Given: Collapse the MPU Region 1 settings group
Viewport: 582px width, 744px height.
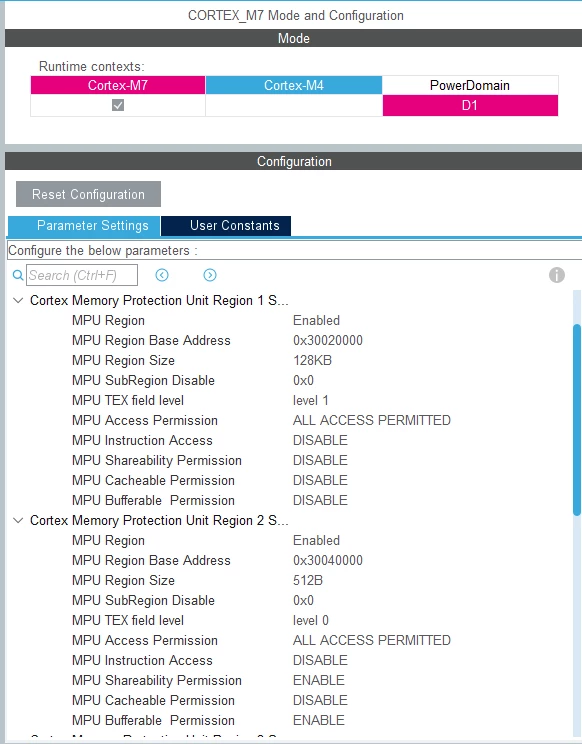Looking at the screenshot, I should 18,300.
